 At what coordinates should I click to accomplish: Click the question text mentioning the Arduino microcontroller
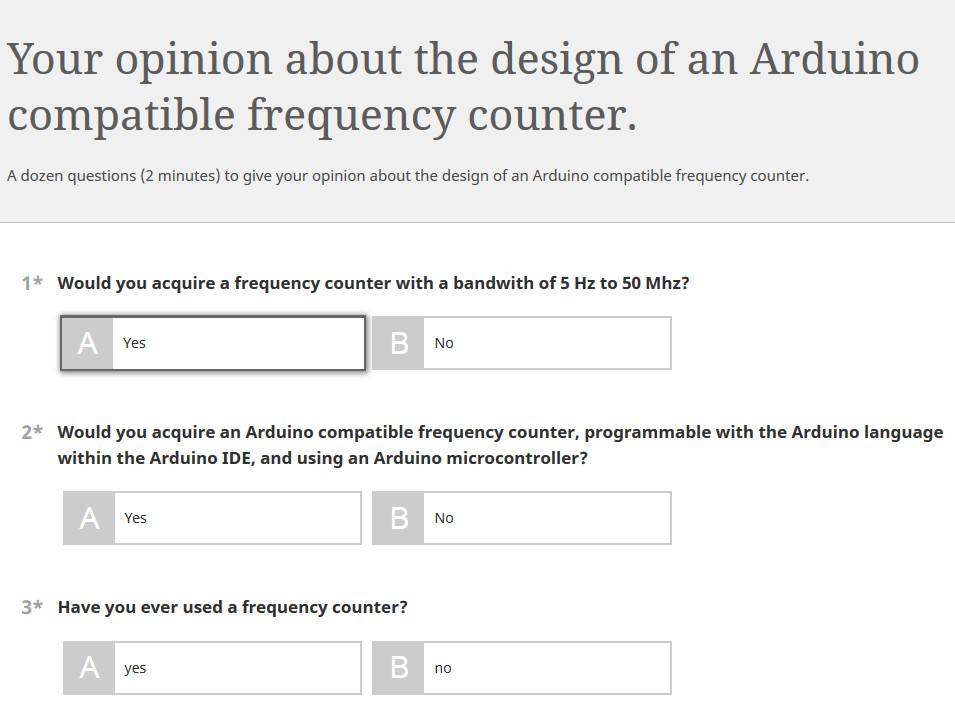pos(500,445)
